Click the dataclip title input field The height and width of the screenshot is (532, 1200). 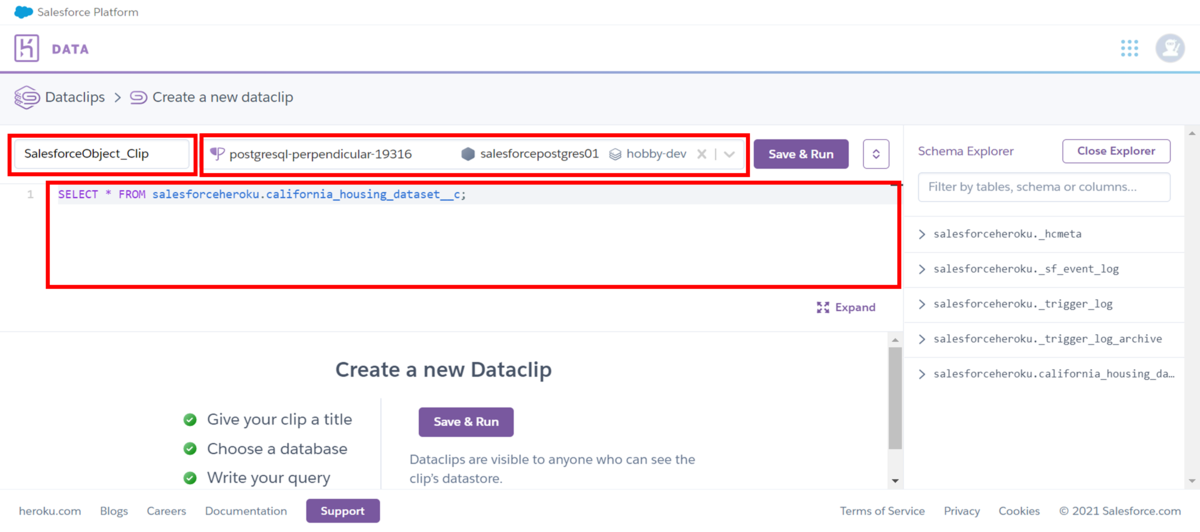[102, 154]
